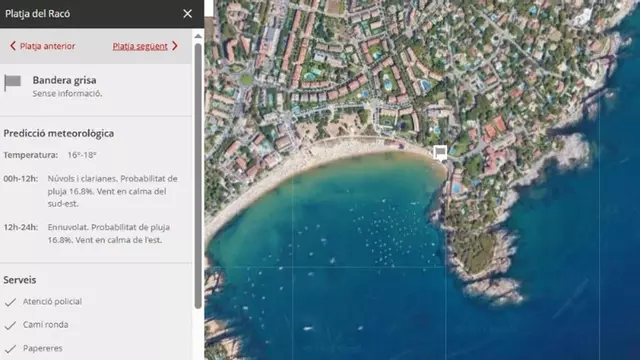The height and width of the screenshot is (360, 640).
Task: Close the Platja del Racó panel
Action: tap(187, 13)
